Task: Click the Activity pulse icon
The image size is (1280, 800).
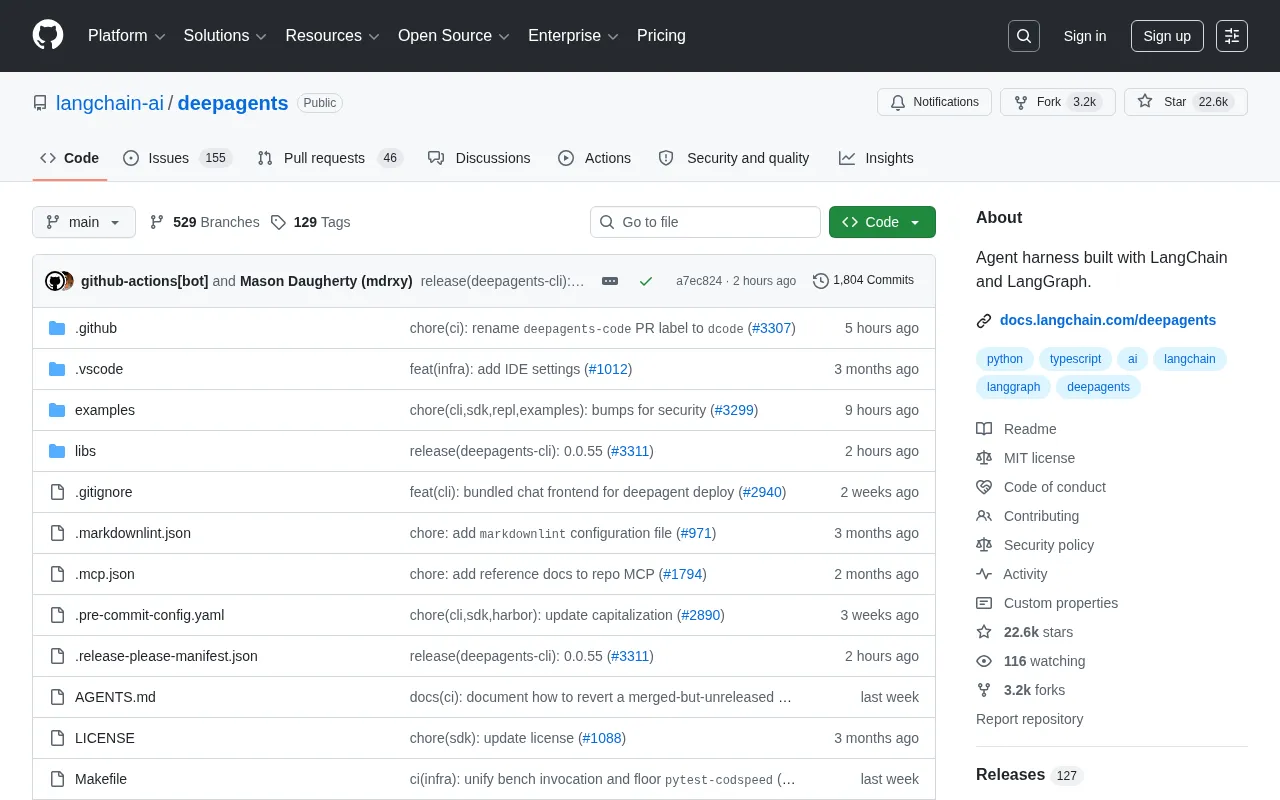Action: [x=984, y=574]
